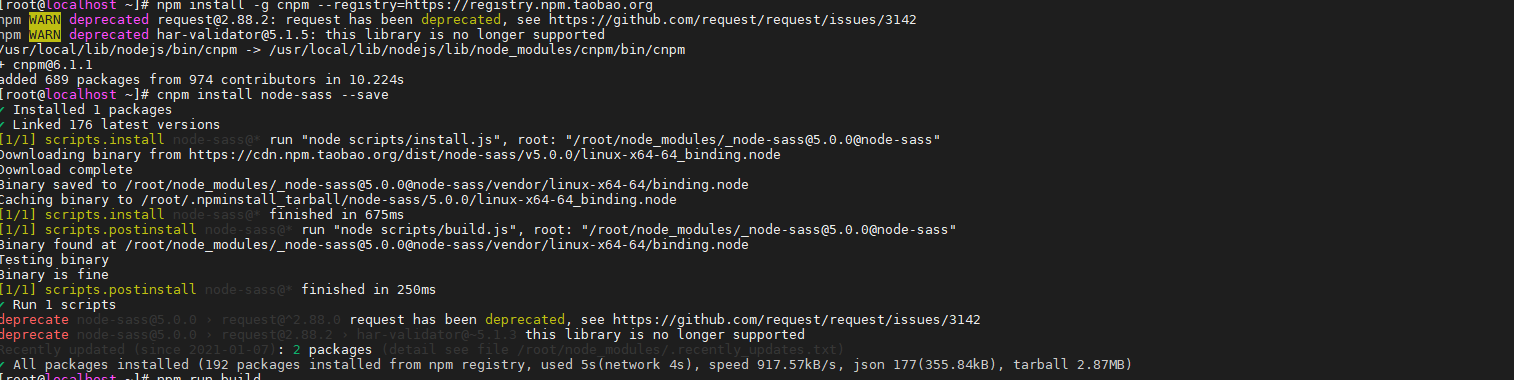Click the registry.npm.taobao.org URL

pyautogui.click(x=540, y=5)
